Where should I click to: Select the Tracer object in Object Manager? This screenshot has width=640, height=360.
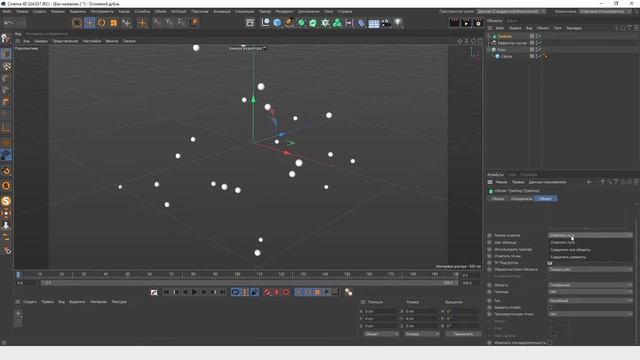(504, 36)
